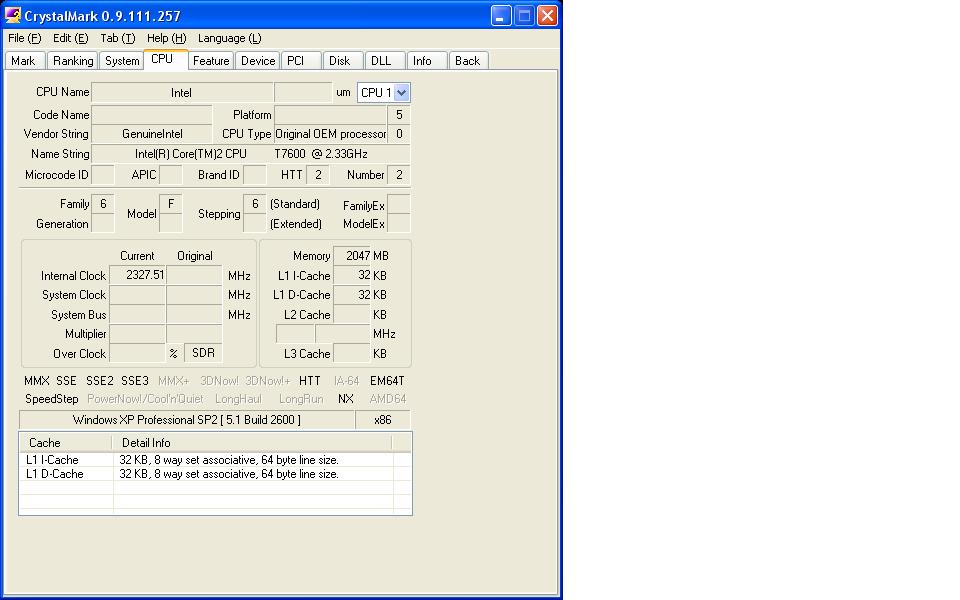Click the Family value 6 field
This screenshot has height=600, width=960.
click(103, 204)
